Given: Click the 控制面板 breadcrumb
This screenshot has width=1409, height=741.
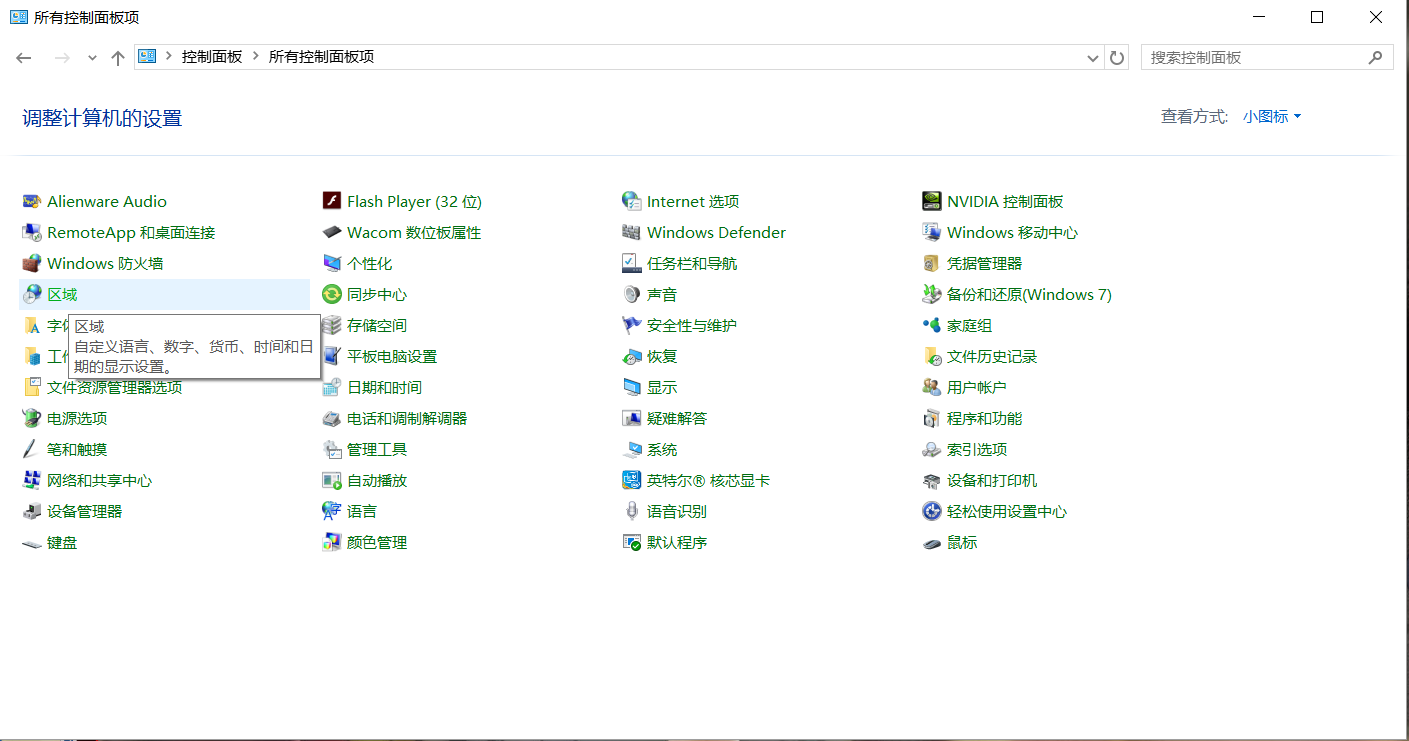Looking at the screenshot, I should (212, 57).
